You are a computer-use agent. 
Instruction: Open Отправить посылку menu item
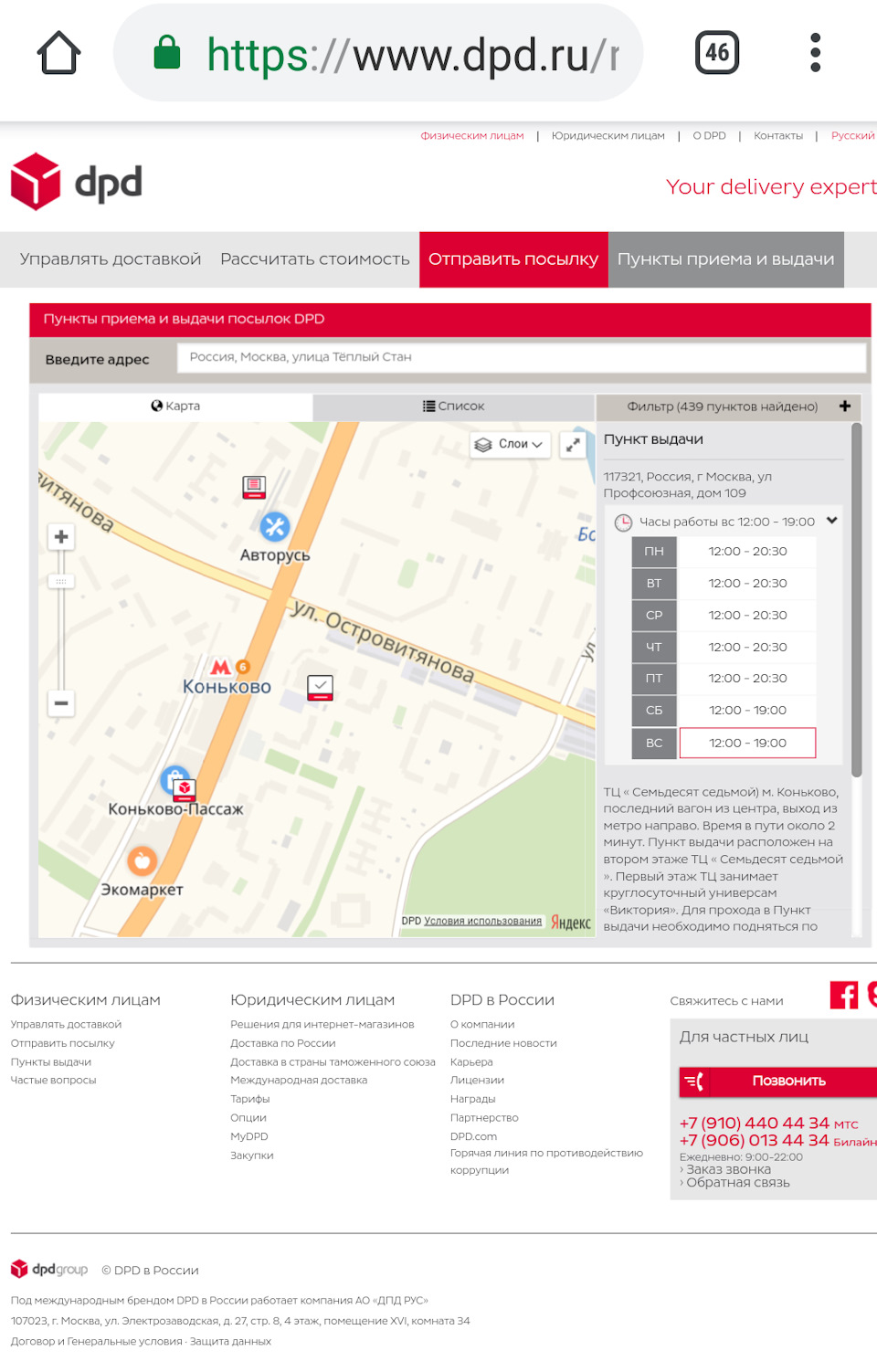(513, 259)
